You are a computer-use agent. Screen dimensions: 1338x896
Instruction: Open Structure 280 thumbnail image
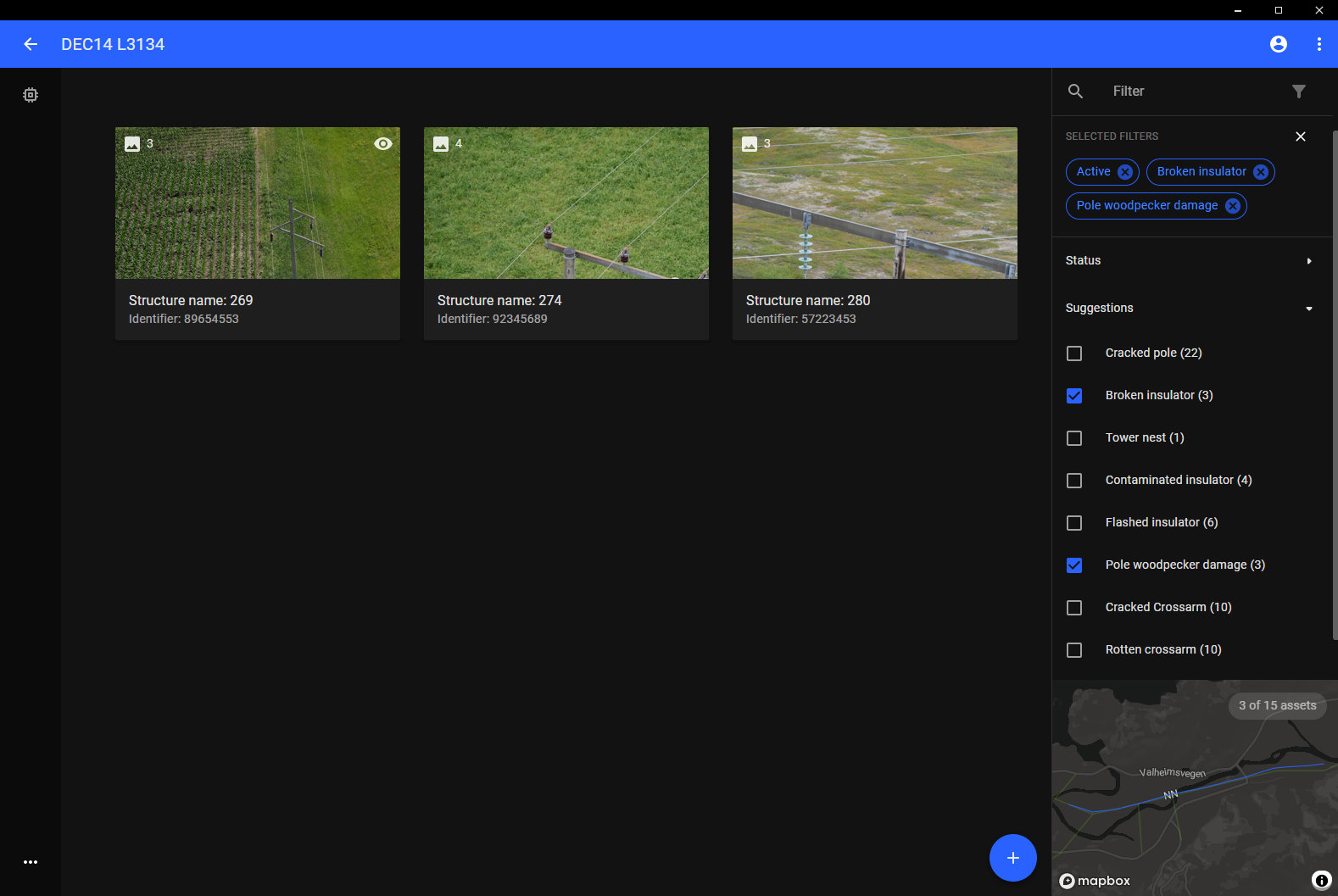click(x=875, y=203)
